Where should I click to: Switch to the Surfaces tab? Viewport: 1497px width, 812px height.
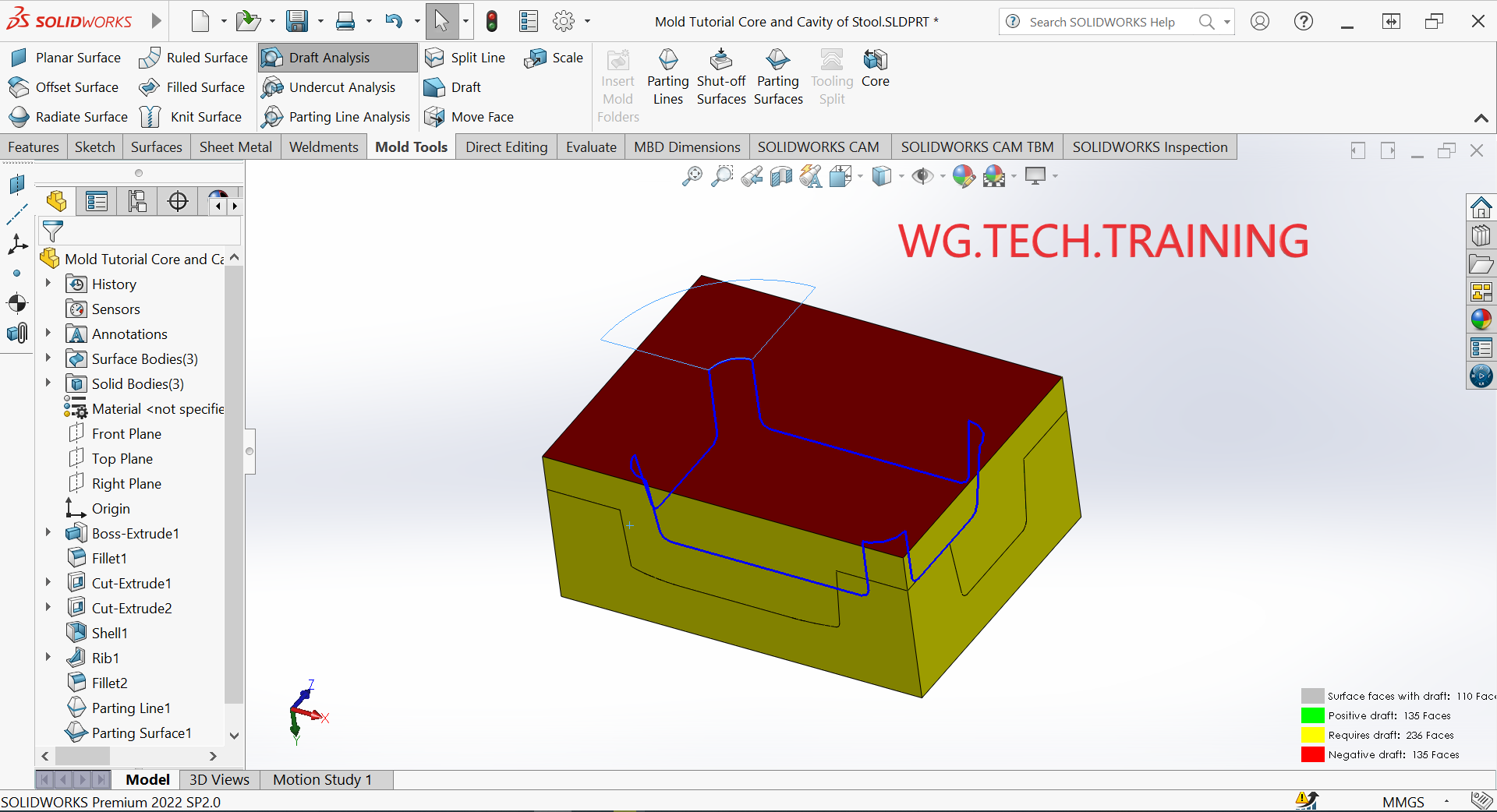pos(156,147)
